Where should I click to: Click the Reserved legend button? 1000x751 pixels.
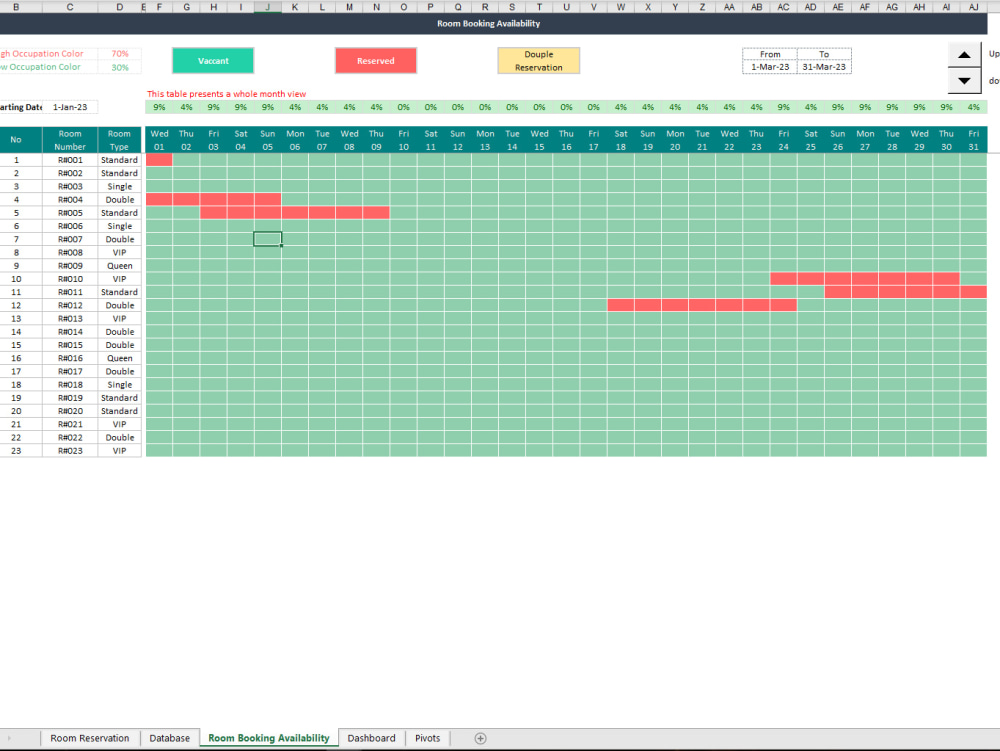376,60
